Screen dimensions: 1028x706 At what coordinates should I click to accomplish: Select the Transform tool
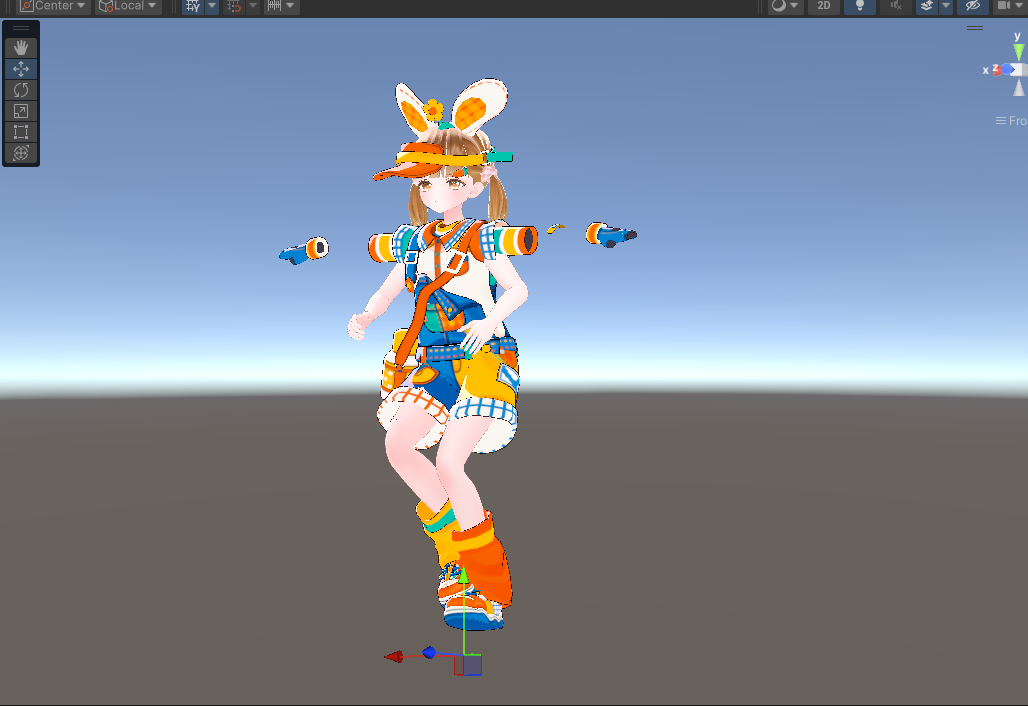pyautogui.click(x=21, y=153)
